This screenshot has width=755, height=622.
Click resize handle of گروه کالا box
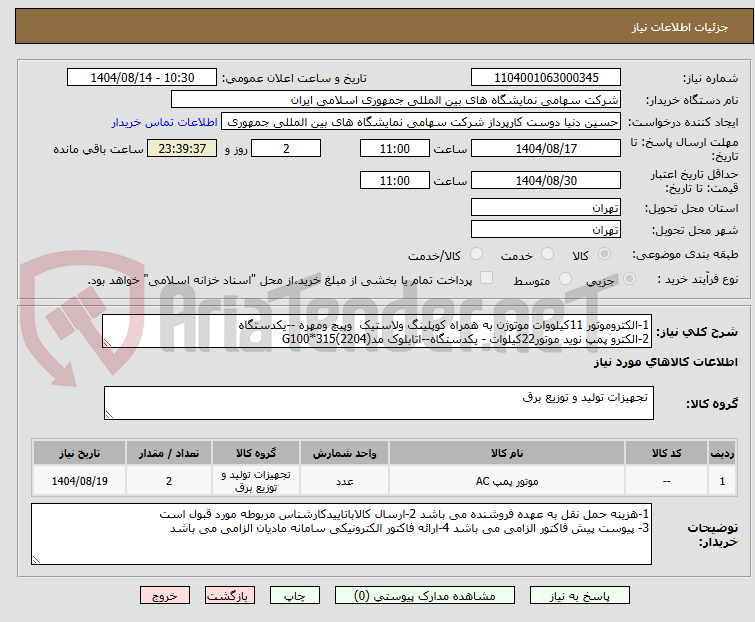tap(109, 415)
